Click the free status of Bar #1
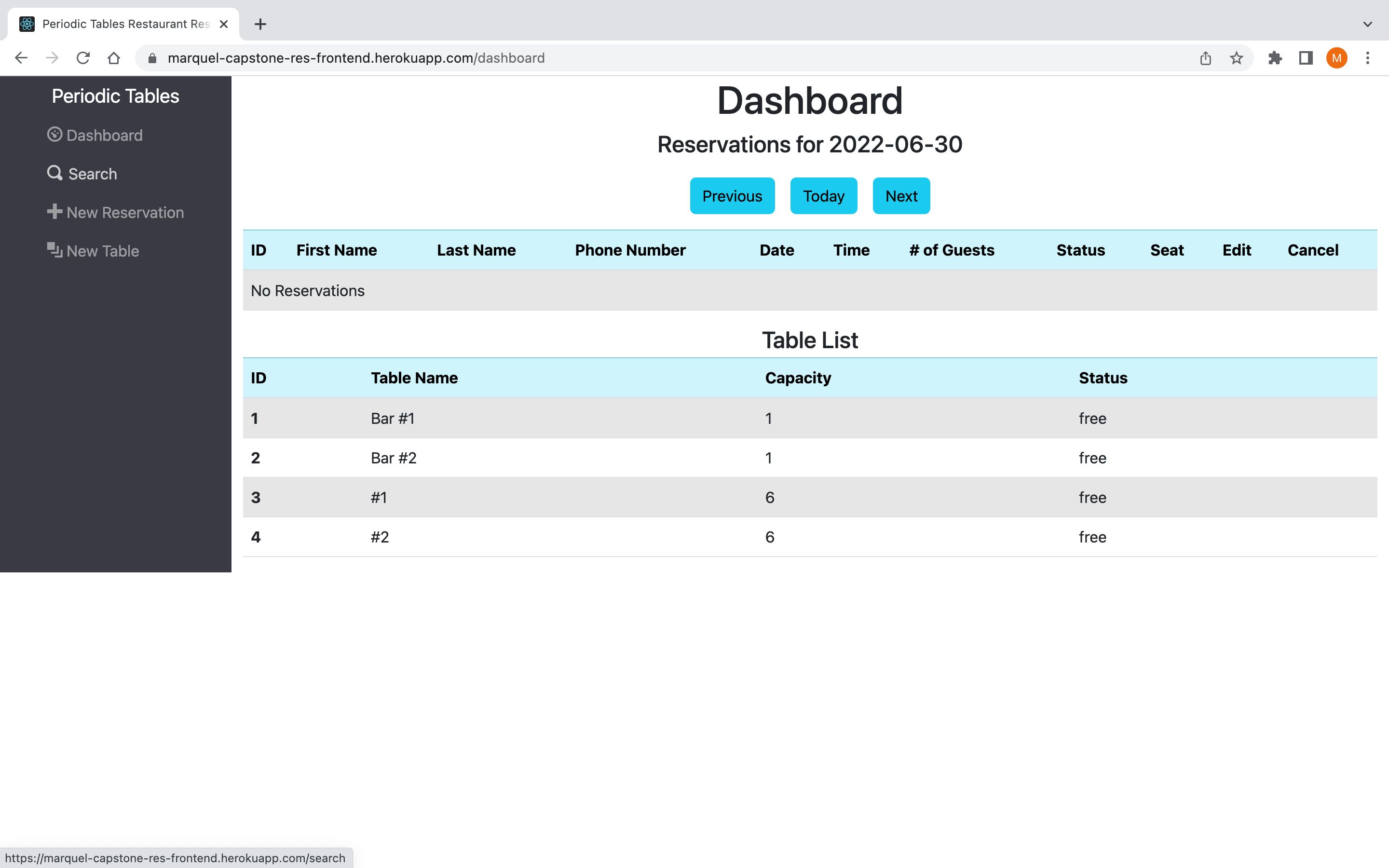Image resolution: width=1389 pixels, height=868 pixels. point(1092,419)
